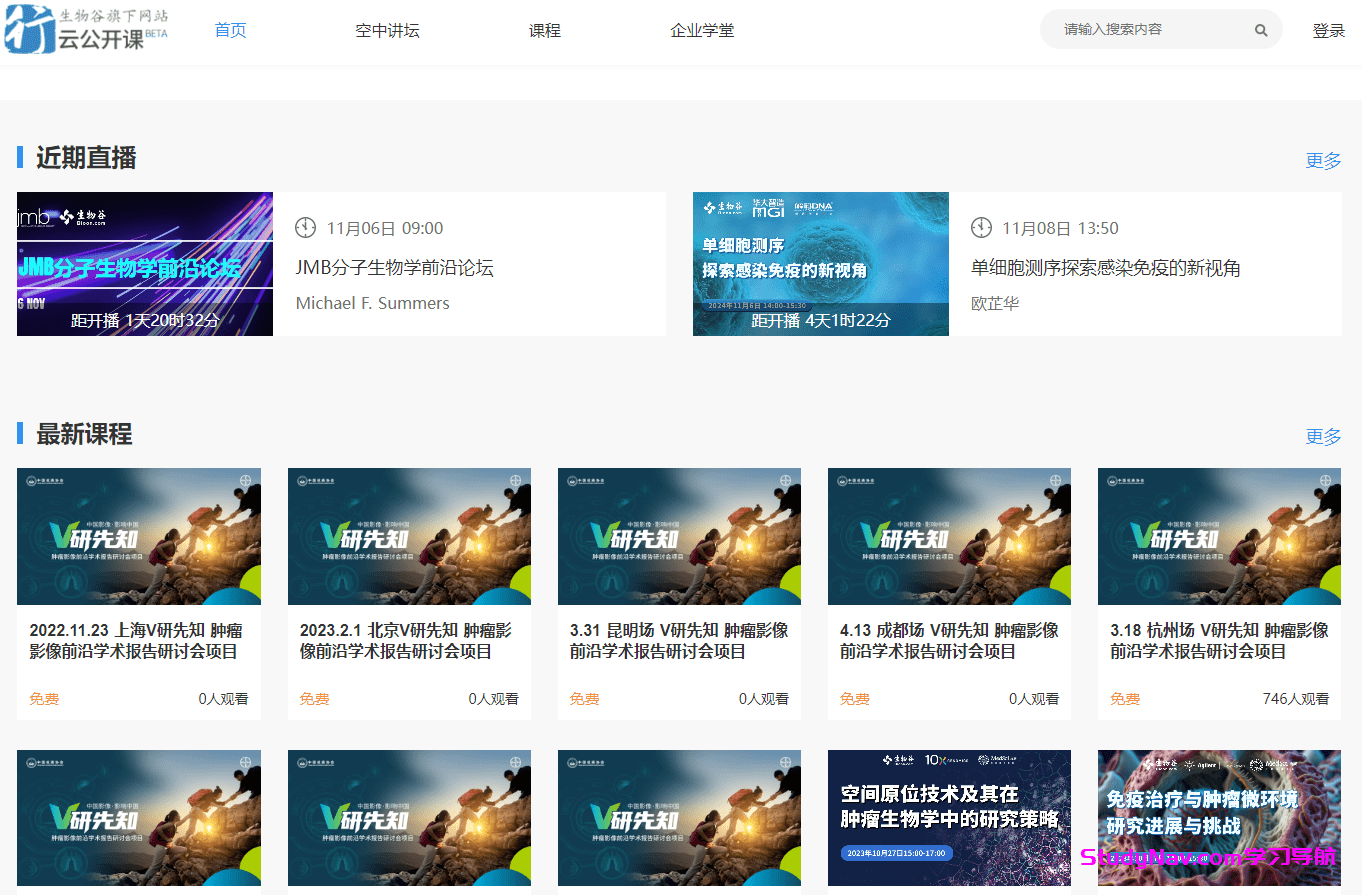Open the 单细胞测序 live broadcast thumbnail

tap(820, 263)
